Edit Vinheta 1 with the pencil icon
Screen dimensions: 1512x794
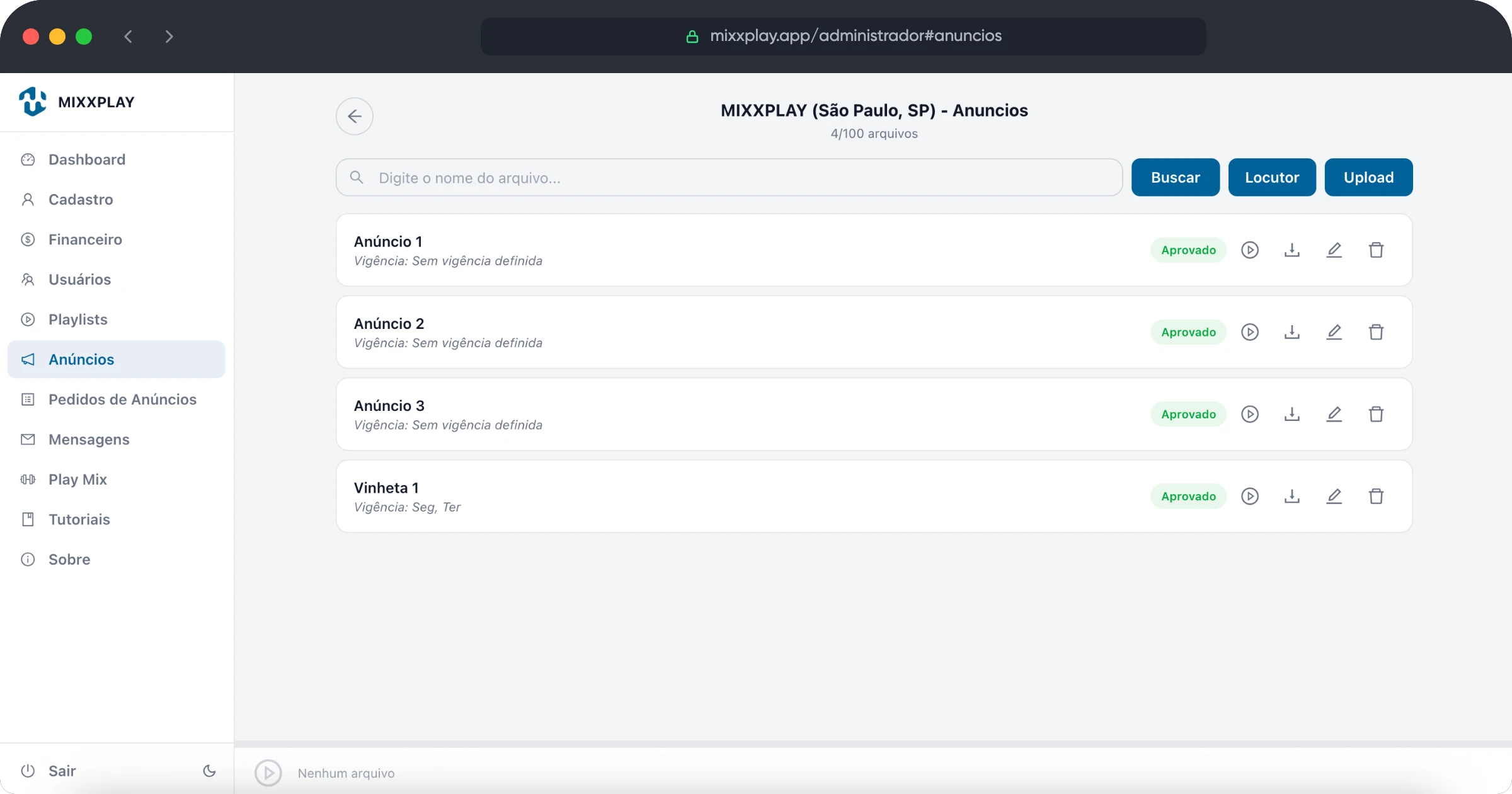click(x=1334, y=497)
